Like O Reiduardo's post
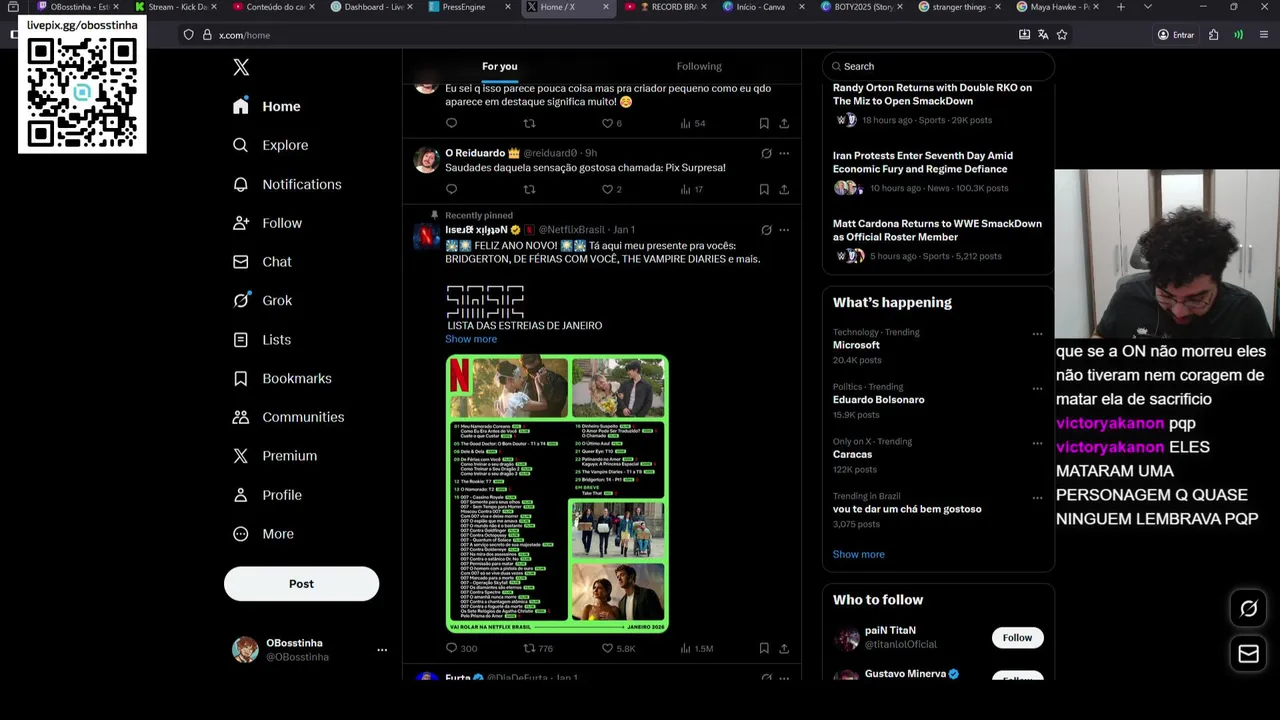Viewport: 1280px width, 720px height. 607,189
